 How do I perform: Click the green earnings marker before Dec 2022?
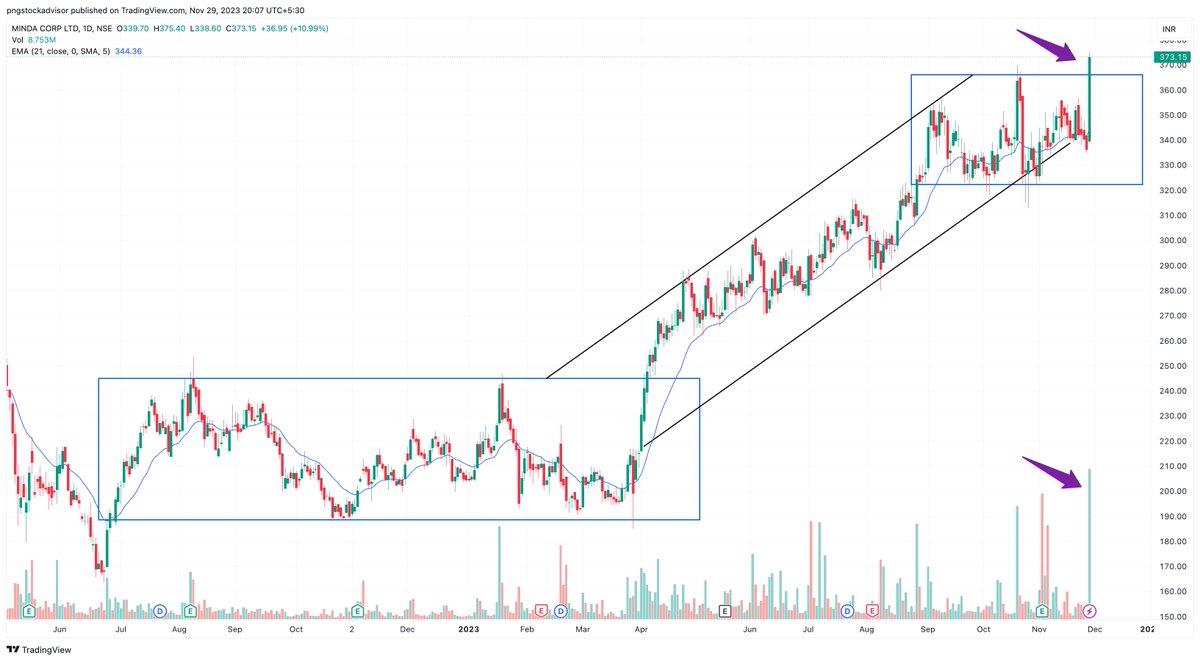(358, 610)
